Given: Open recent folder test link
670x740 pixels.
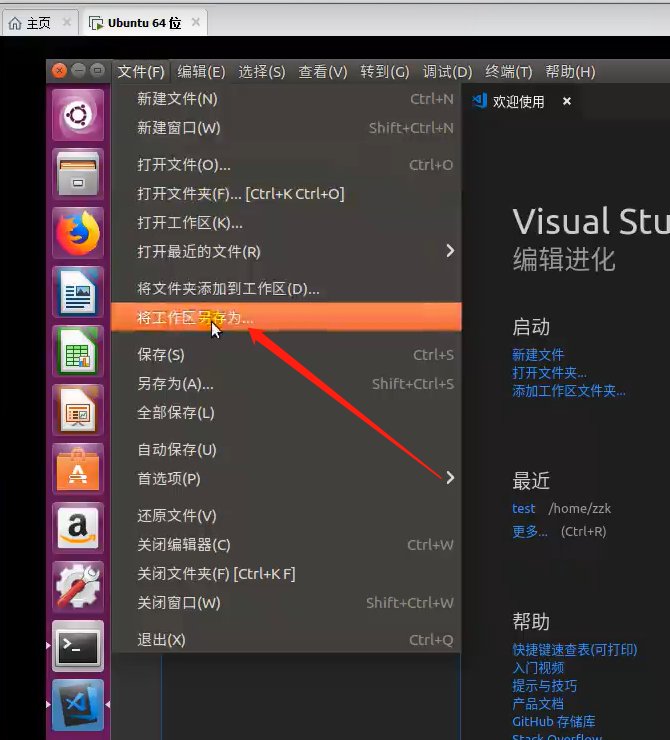Looking at the screenshot, I should [x=524, y=509].
